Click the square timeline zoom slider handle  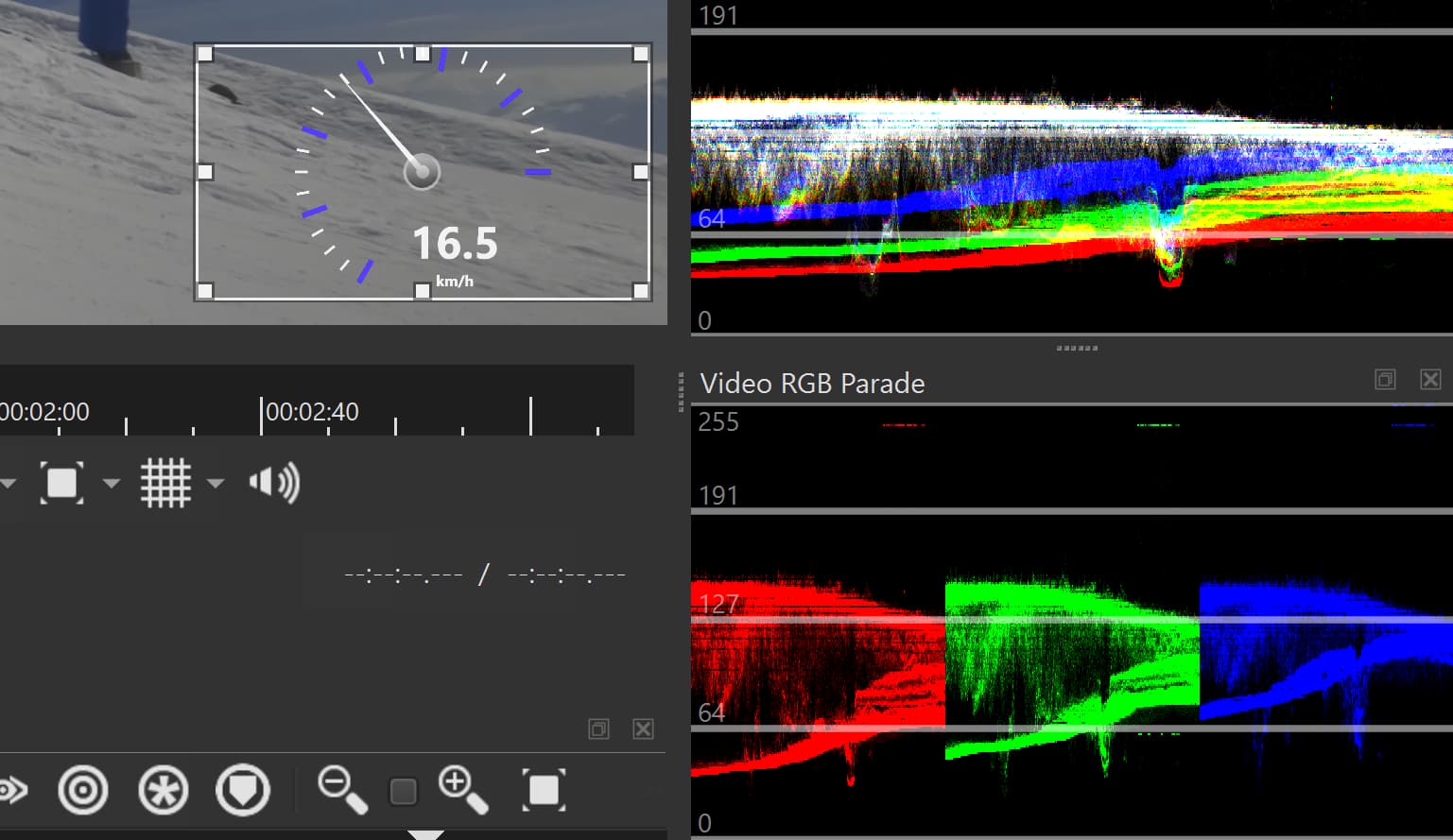404,791
